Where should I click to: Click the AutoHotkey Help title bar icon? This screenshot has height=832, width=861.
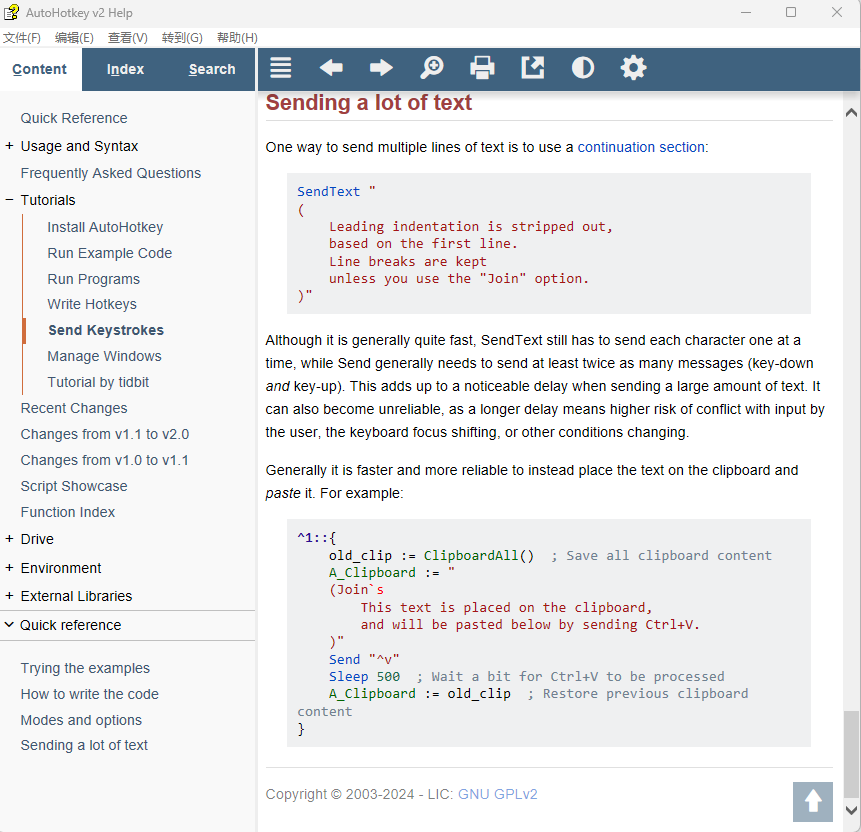coord(11,12)
